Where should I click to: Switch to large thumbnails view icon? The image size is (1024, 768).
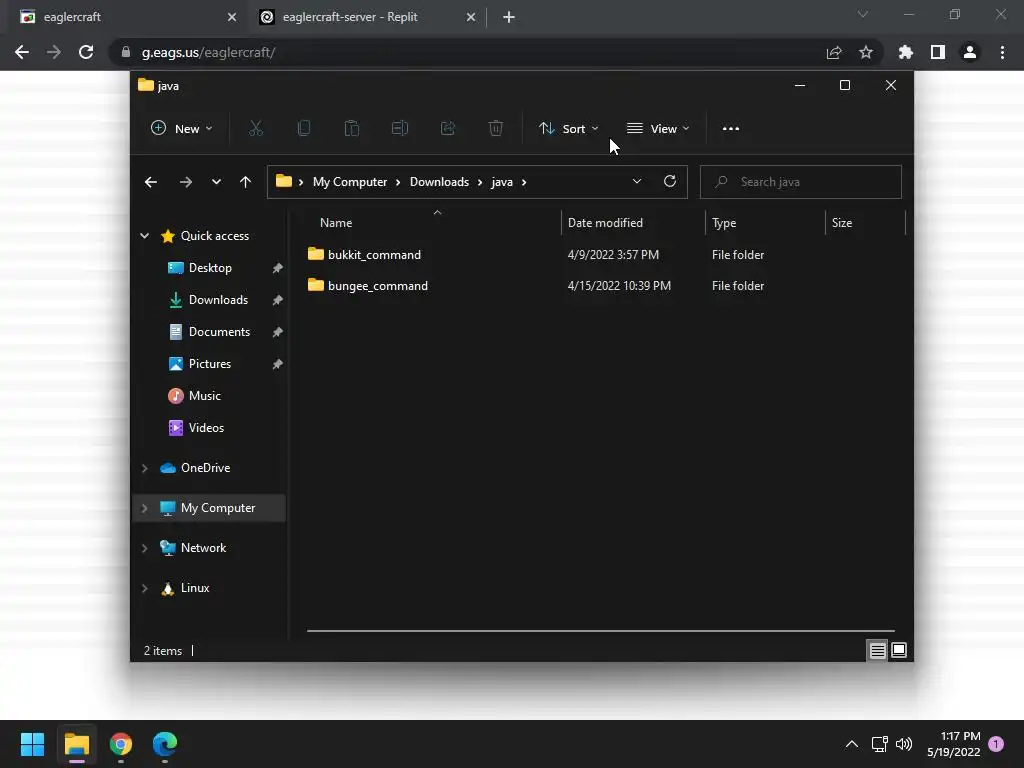[899, 650]
